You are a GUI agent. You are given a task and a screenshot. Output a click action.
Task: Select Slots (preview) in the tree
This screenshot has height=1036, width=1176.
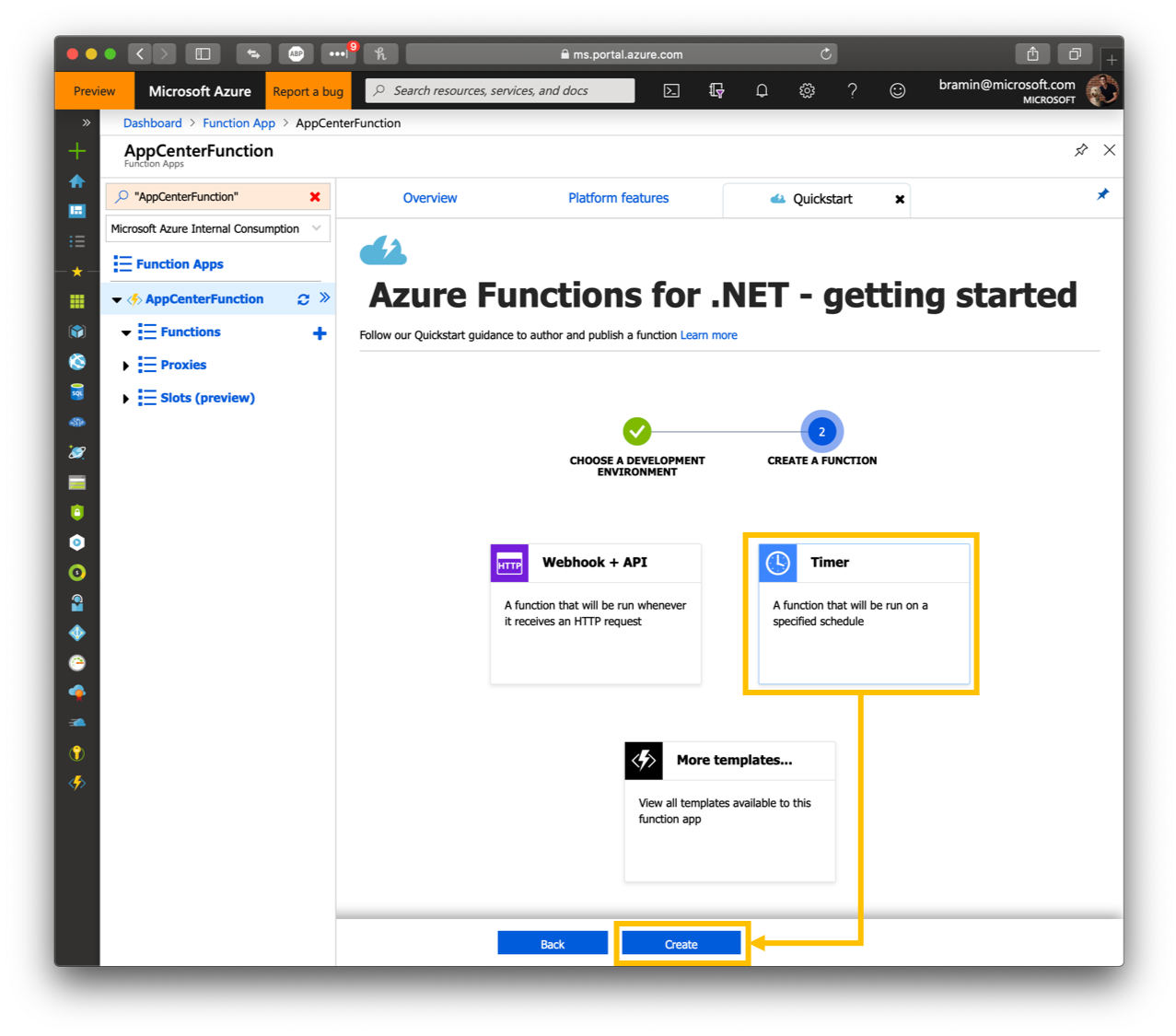(x=207, y=398)
